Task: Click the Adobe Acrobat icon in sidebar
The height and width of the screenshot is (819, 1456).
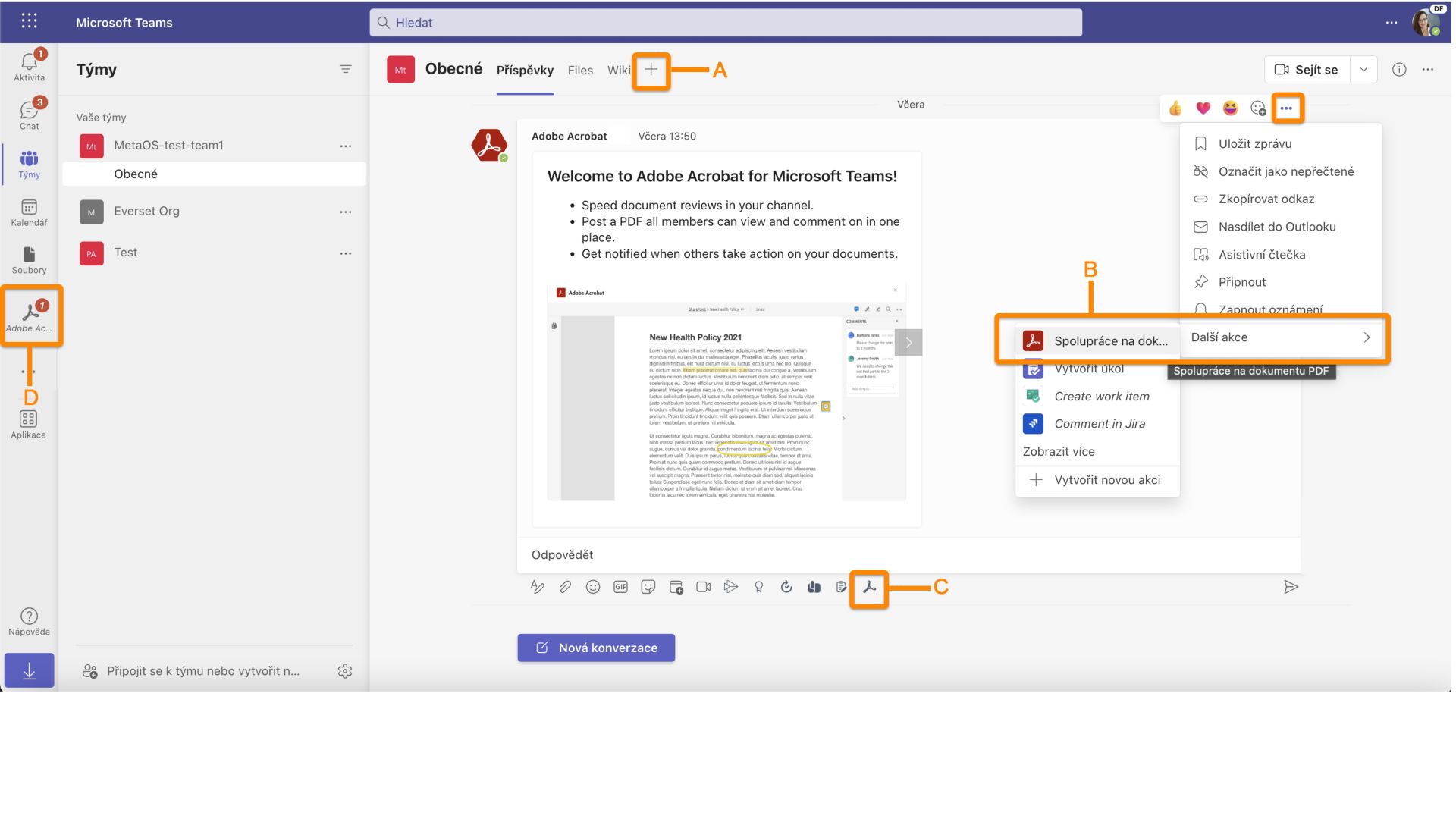Action: click(28, 314)
